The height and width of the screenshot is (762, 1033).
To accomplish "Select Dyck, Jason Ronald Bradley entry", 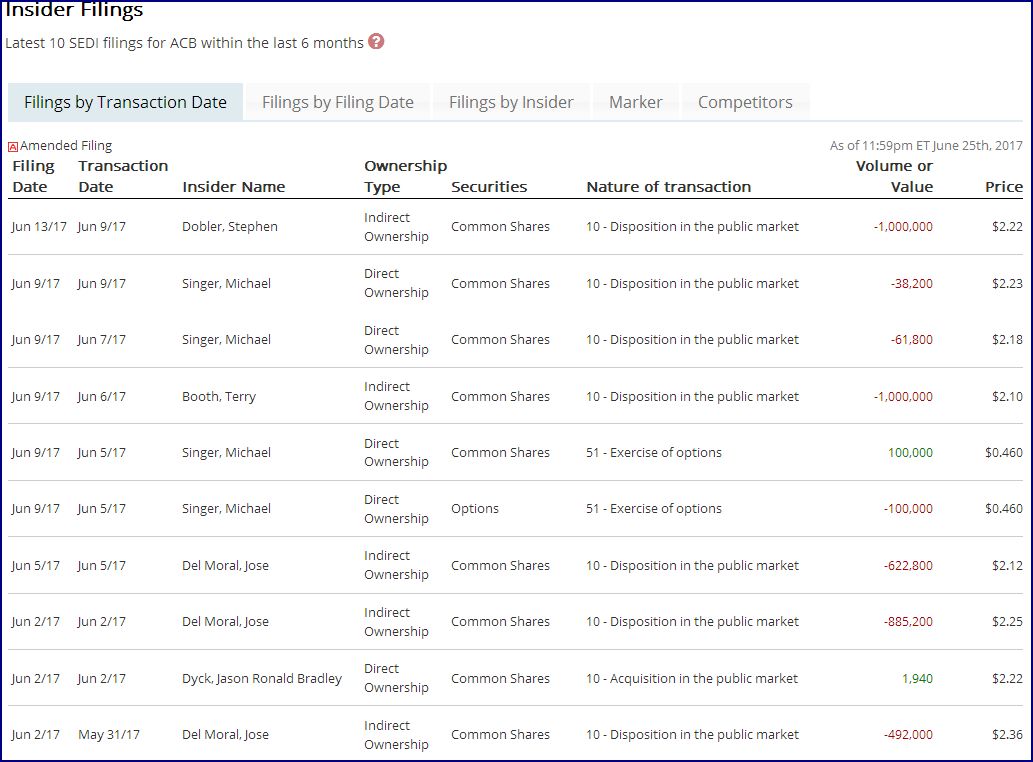I will [262, 679].
